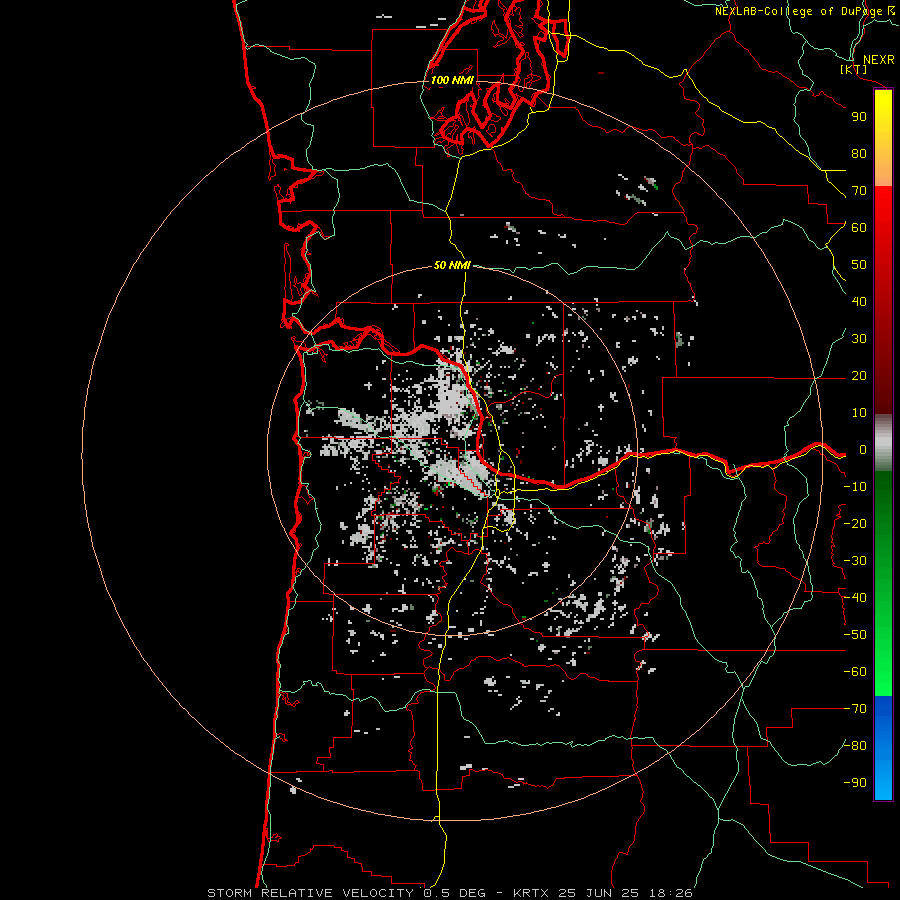Click the 70 value on the velocity scale

pyautogui.click(x=859, y=191)
